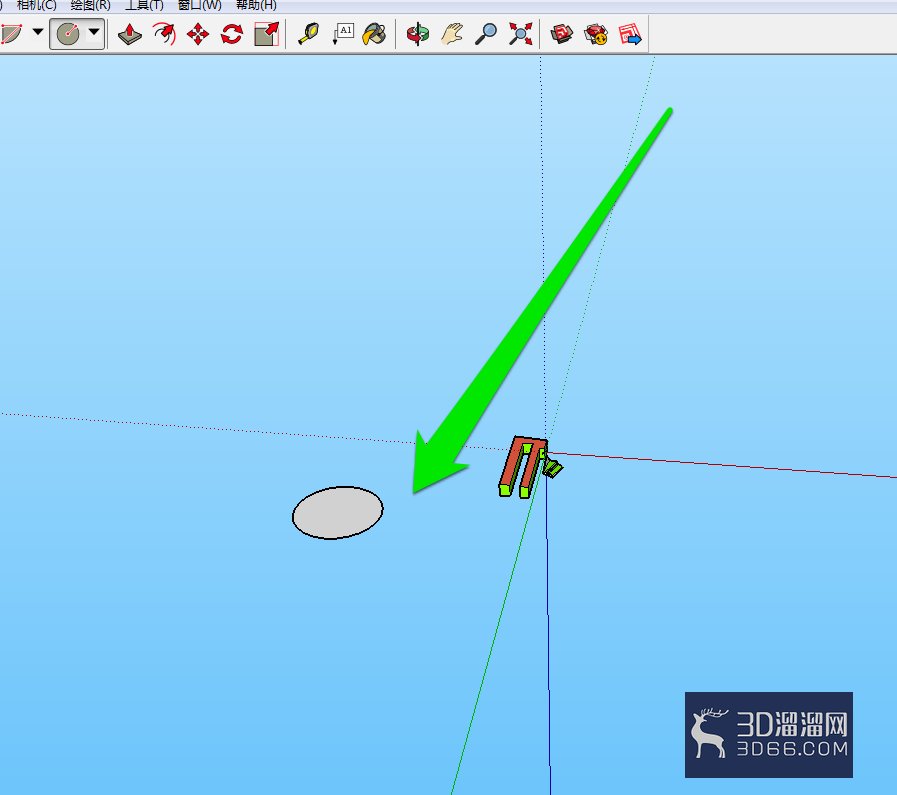Image resolution: width=897 pixels, height=795 pixels.
Task: Select the Follow Me/Offset arc tool
Action: click(x=164, y=34)
